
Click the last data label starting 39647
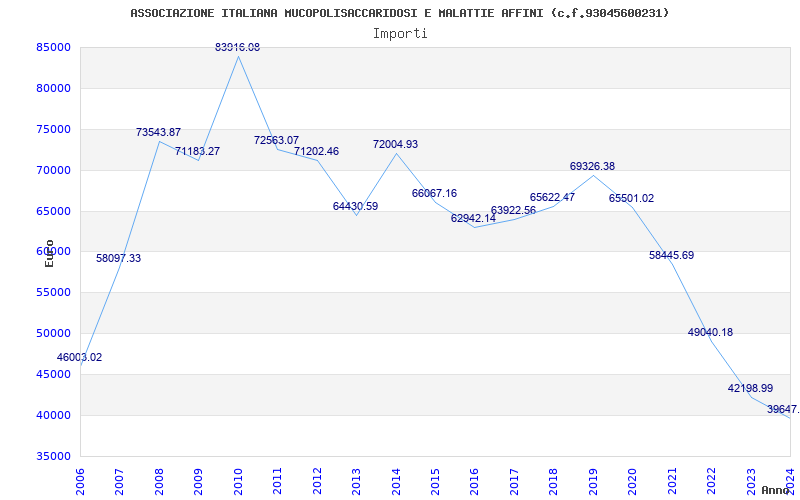(783, 409)
